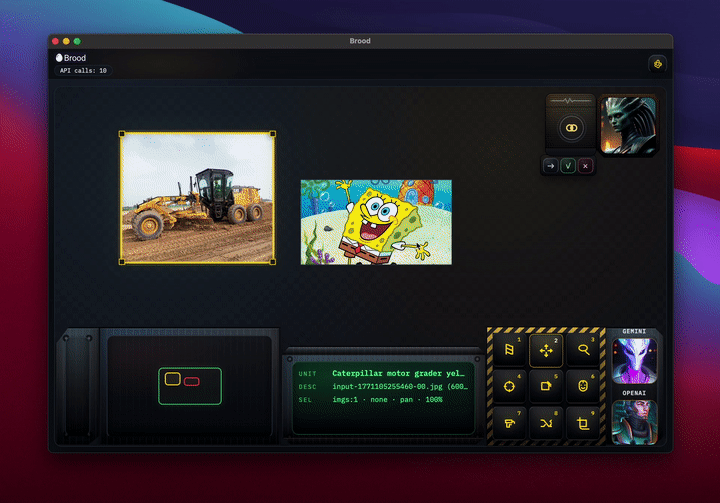720x503 pixels.
Task: Click the OPENAI label
Action: (634, 393)
